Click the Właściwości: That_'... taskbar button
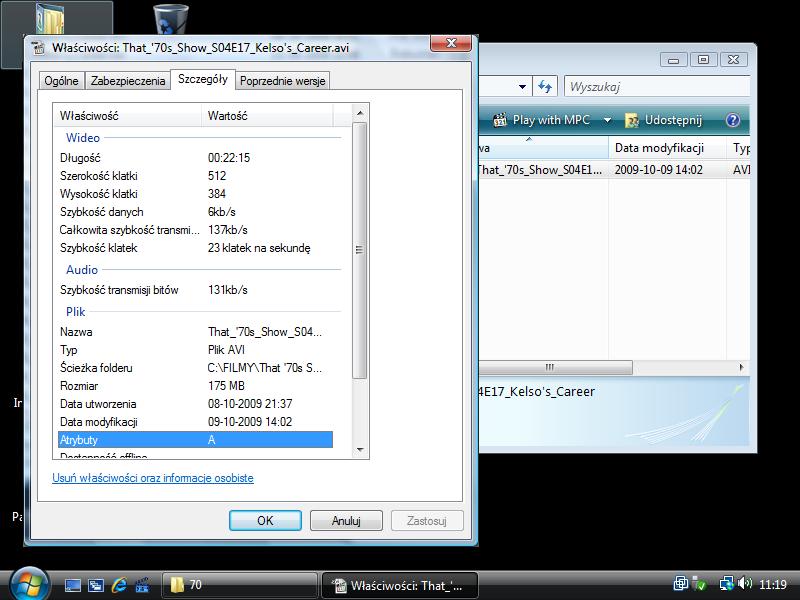 [399, 585]
